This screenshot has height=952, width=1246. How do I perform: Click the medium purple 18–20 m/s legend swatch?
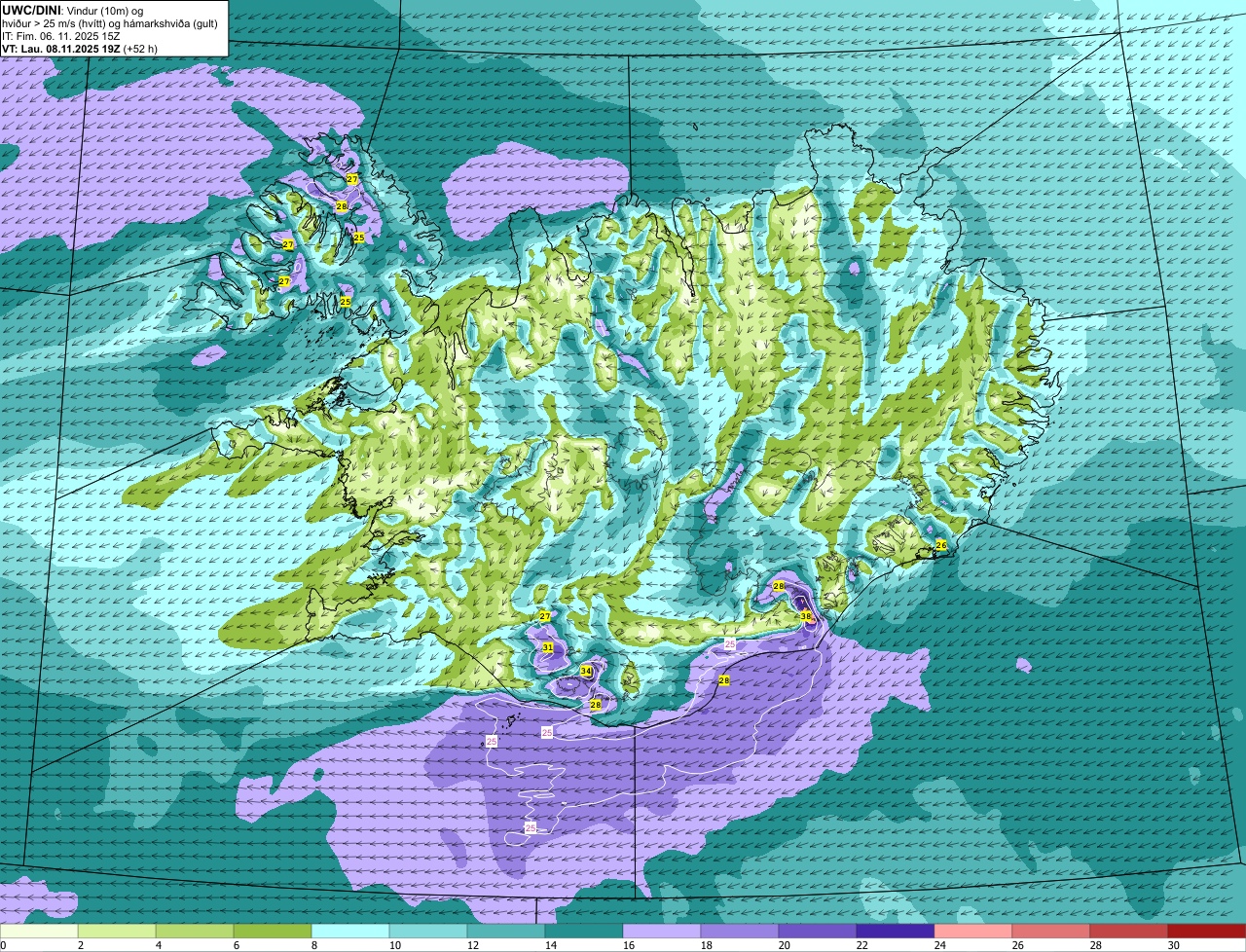click(740, 932)
